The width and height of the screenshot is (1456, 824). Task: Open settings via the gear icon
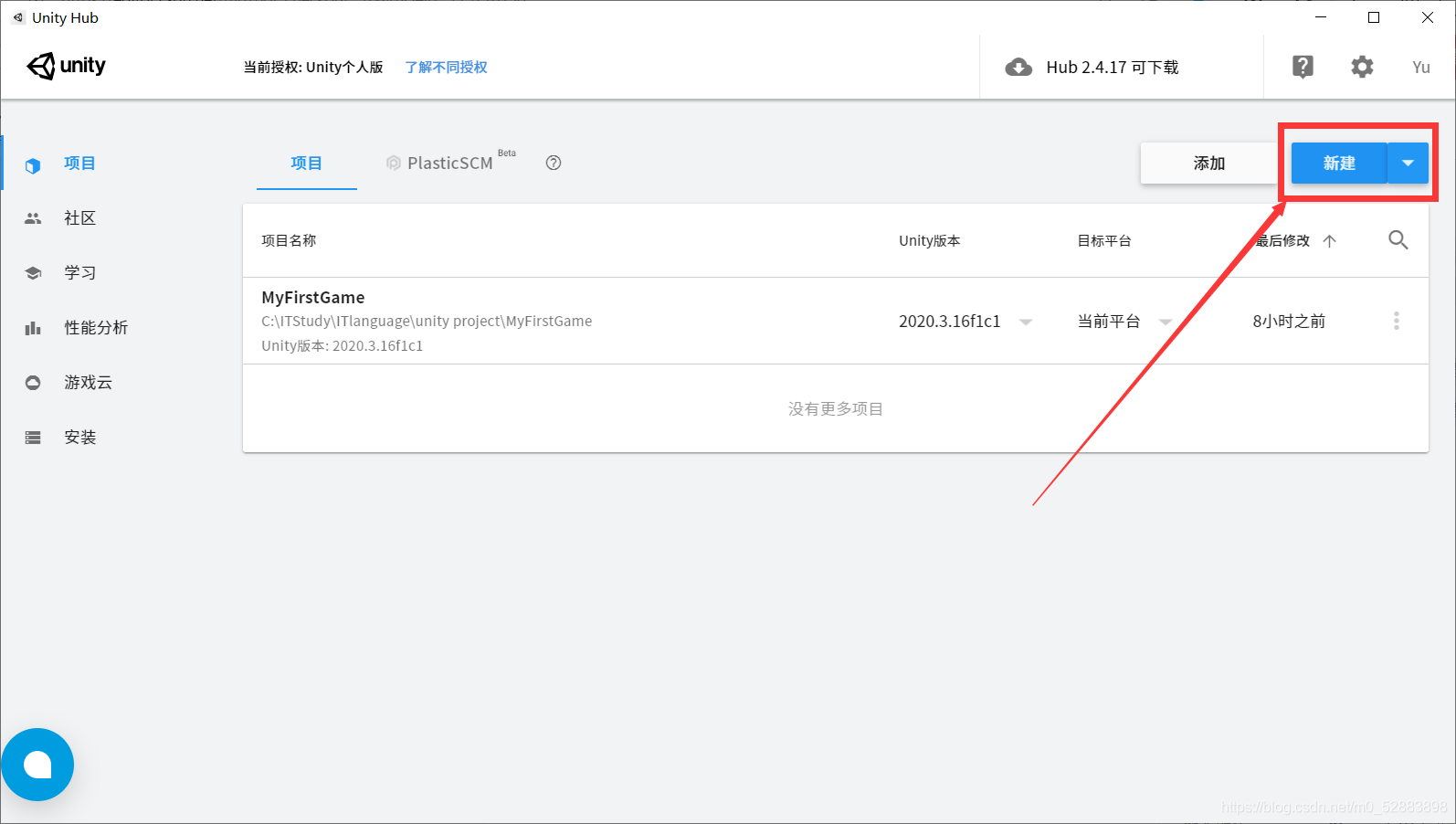(1362, 67)
